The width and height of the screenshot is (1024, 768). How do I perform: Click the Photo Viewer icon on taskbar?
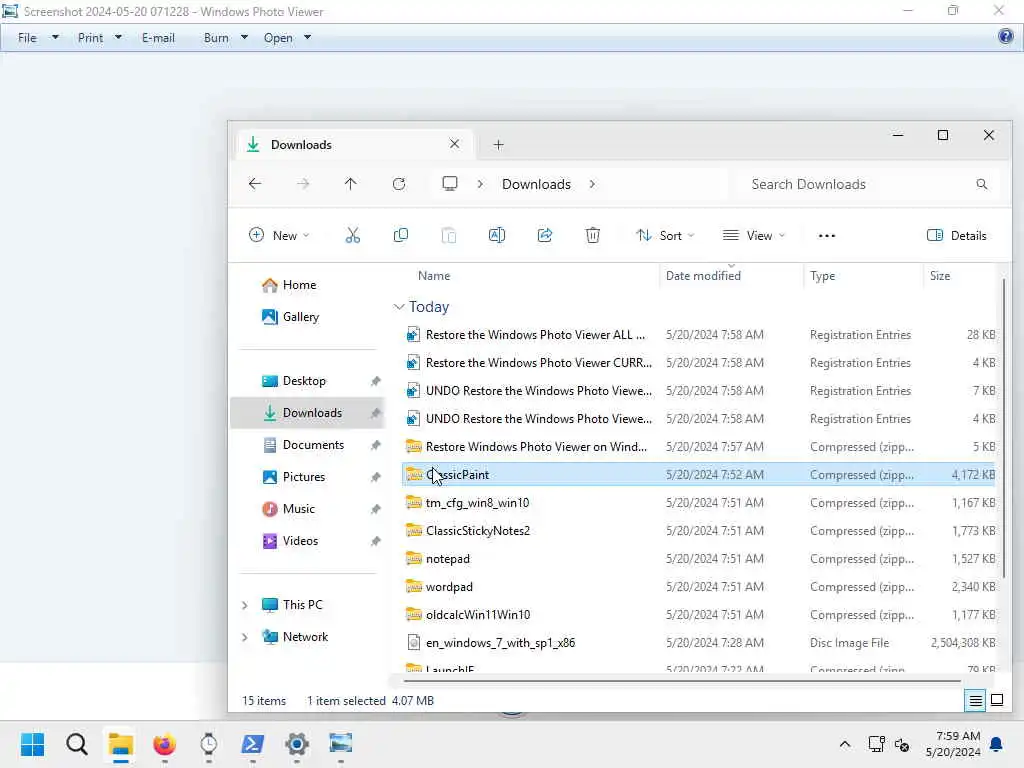(340, 744)
